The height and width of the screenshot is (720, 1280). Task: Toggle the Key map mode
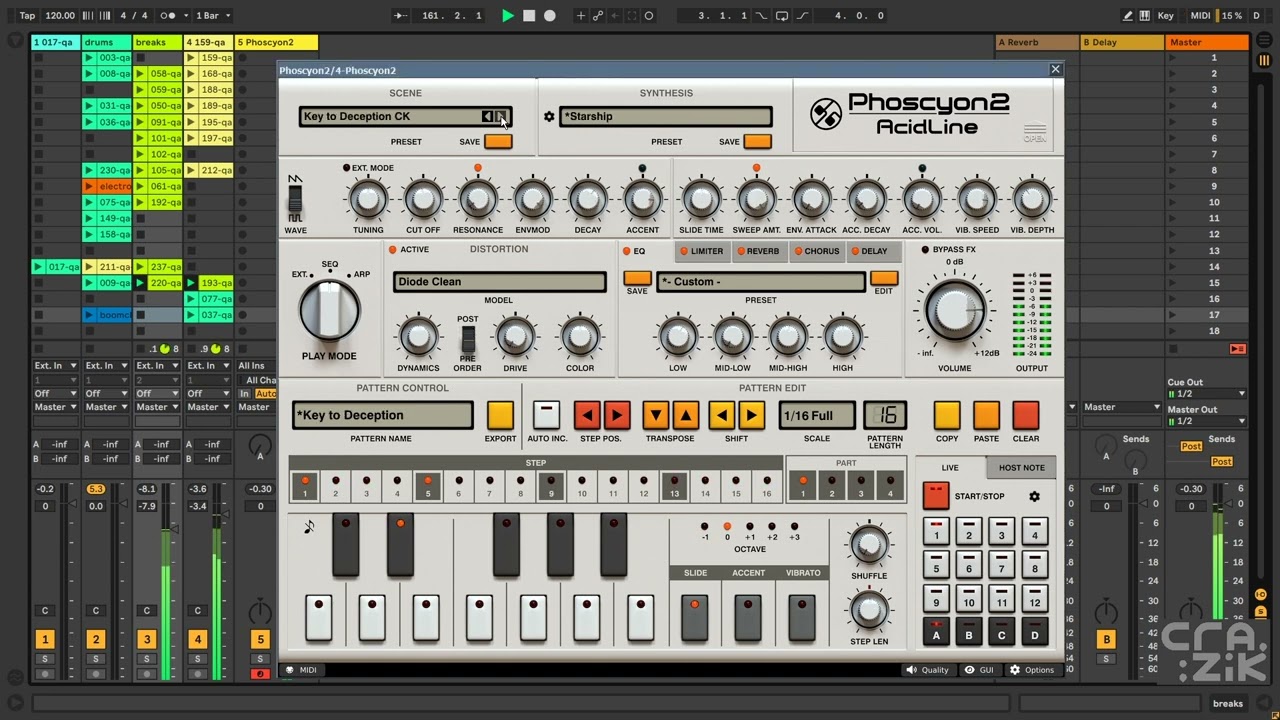[x=1165, y=15]
